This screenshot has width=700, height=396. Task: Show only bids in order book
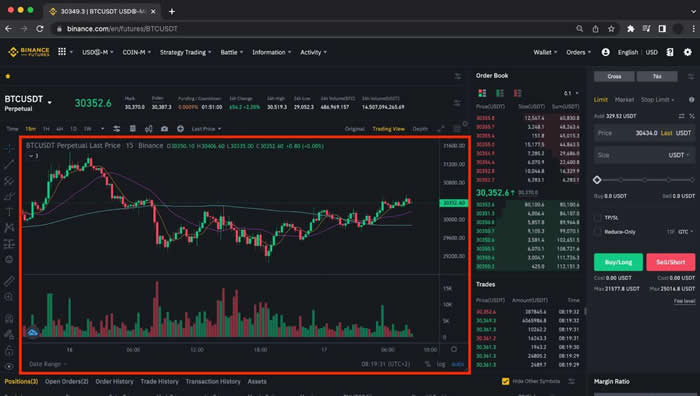[x=500, y=93]
